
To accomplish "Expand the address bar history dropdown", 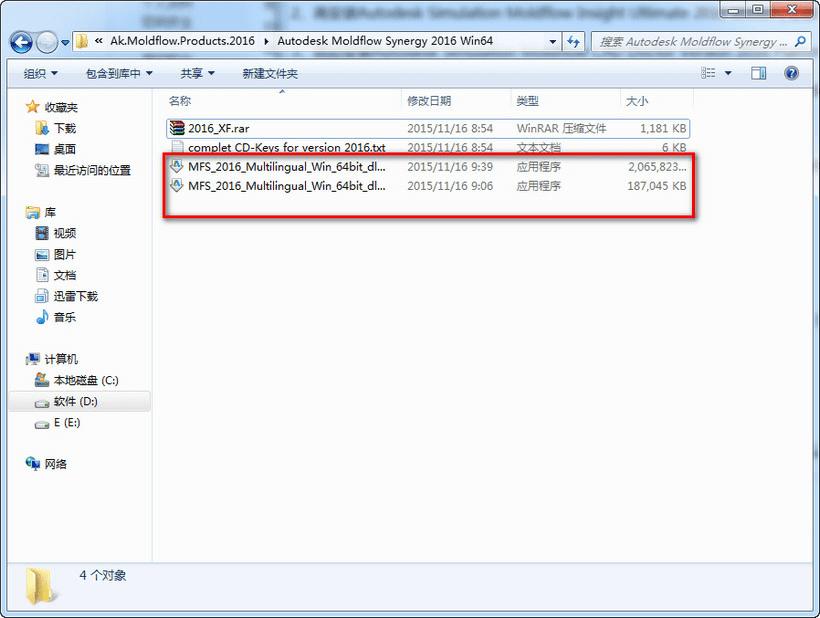I will pos(553,42).
